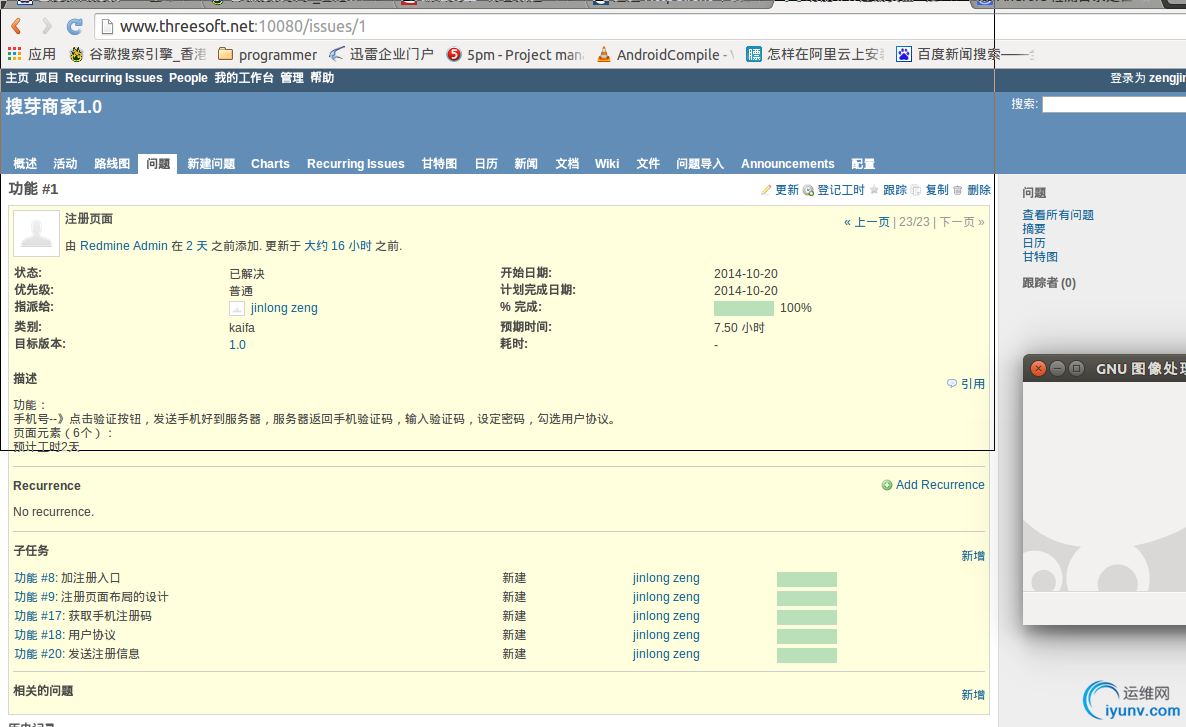Click progress bar of 功能 #8 row

[806, 579]
